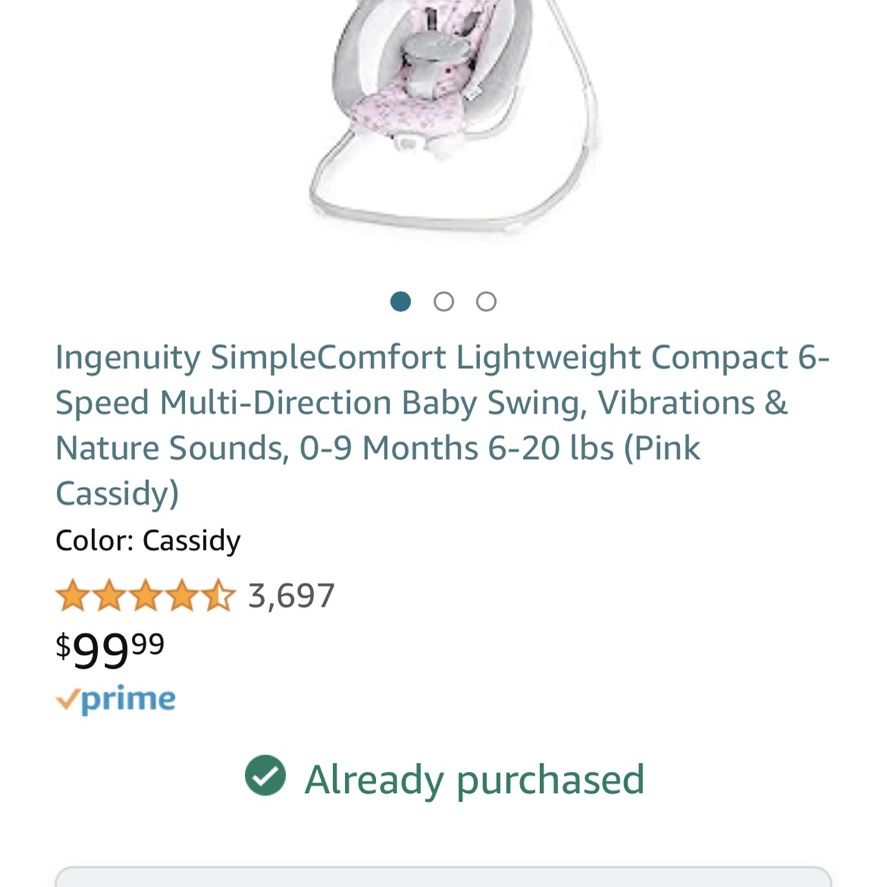
Task: Click the orange Prime checkmark icon
Action: point(67,700)
